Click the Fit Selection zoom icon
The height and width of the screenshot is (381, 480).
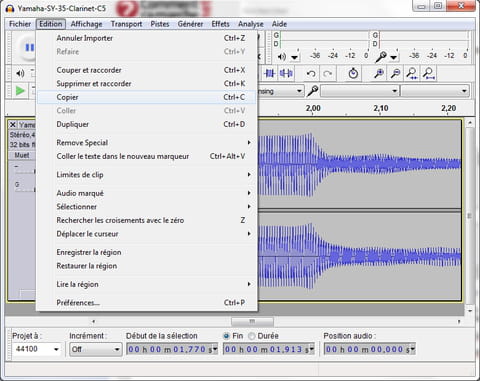tap(412, 73)
